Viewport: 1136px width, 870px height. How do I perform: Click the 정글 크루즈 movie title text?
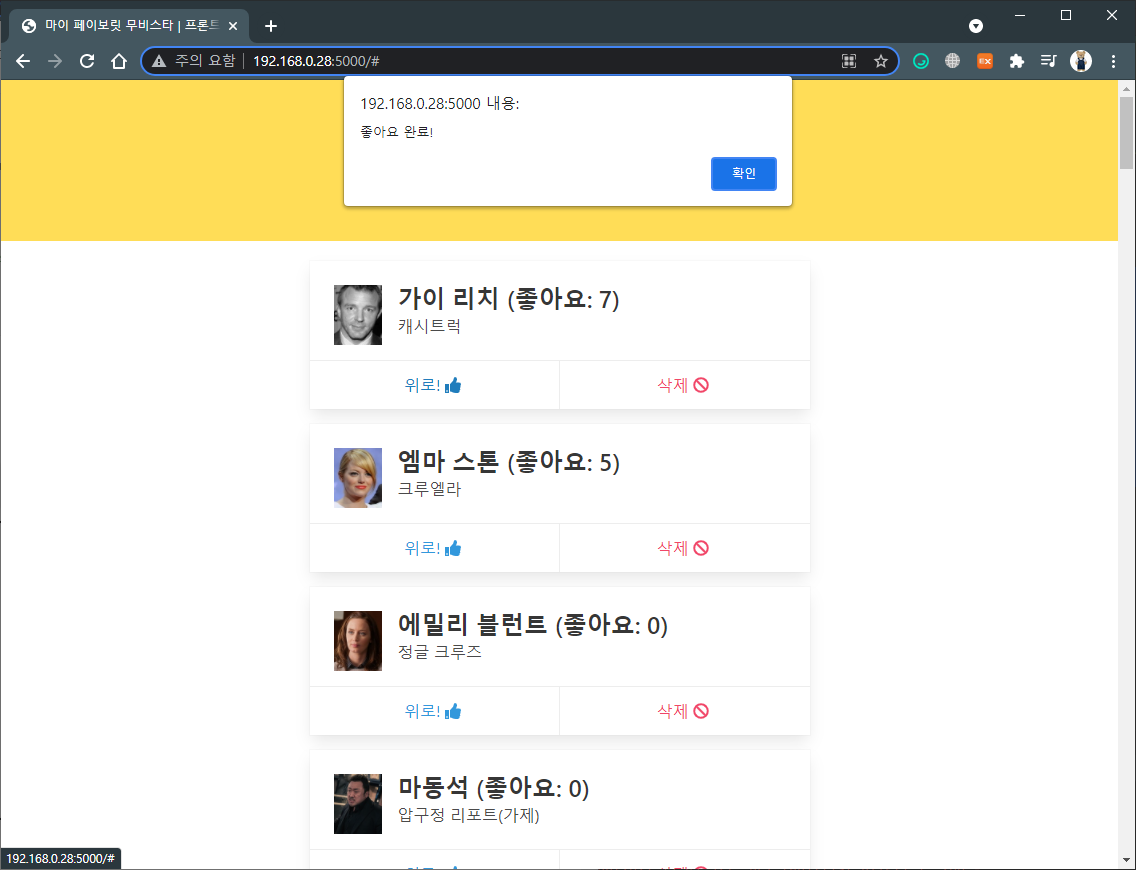440,652
